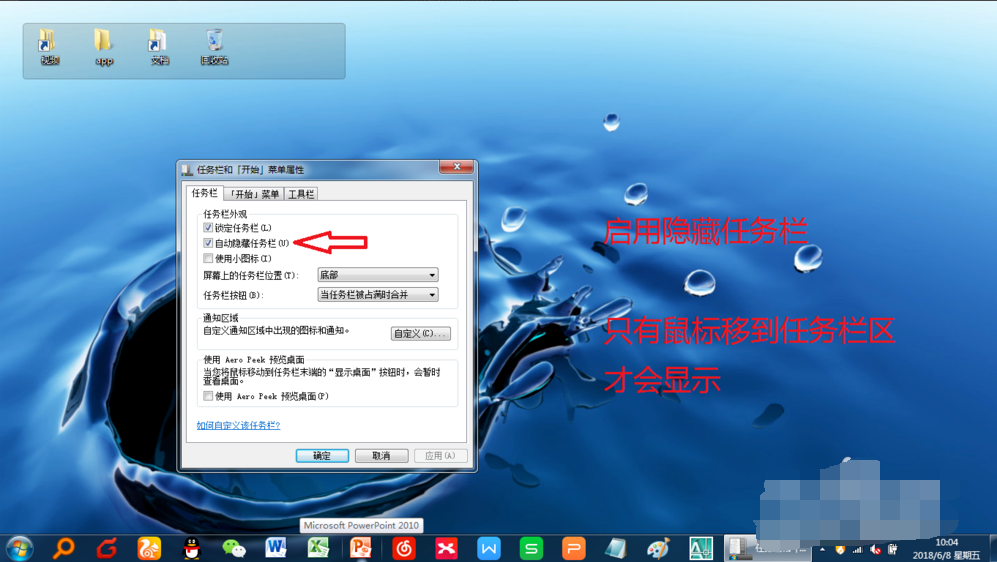
Task: Open Microsoft Excel taskbar icon
Action: pyautogui.click(x=318, y=548)
